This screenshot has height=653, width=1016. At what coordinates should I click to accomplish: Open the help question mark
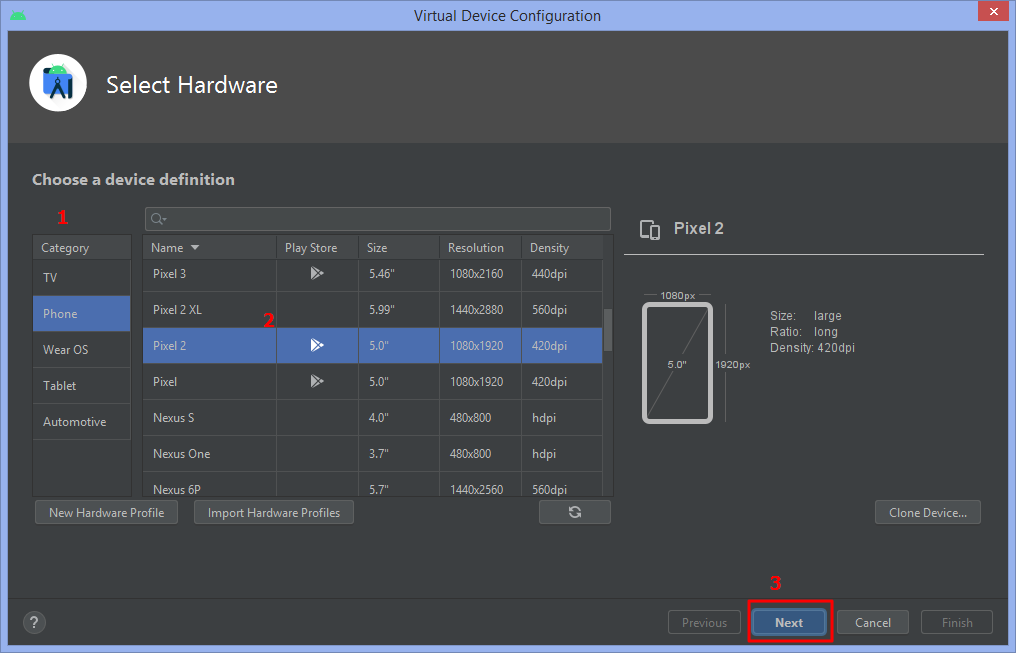[x=34, y=623]
